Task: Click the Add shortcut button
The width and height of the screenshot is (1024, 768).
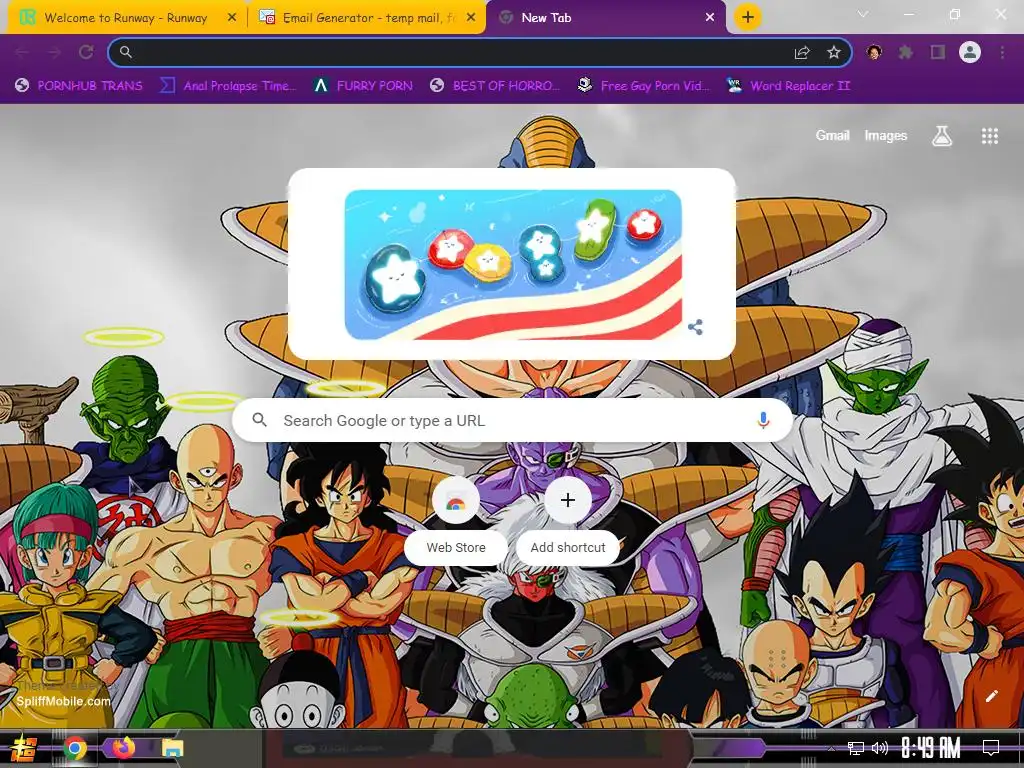Action: 568,520
